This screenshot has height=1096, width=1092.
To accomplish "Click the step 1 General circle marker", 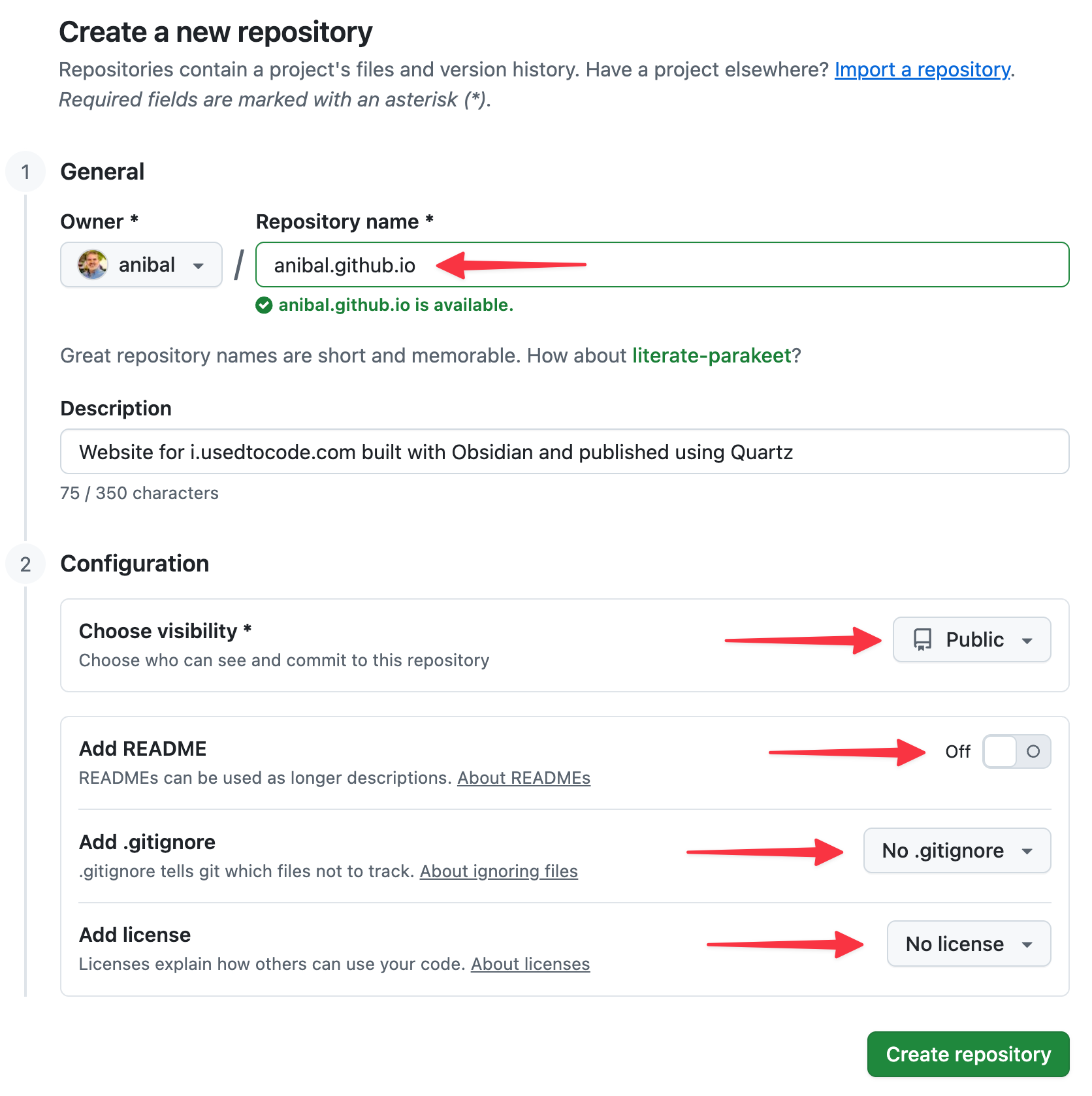I will [x=25, y=172].
